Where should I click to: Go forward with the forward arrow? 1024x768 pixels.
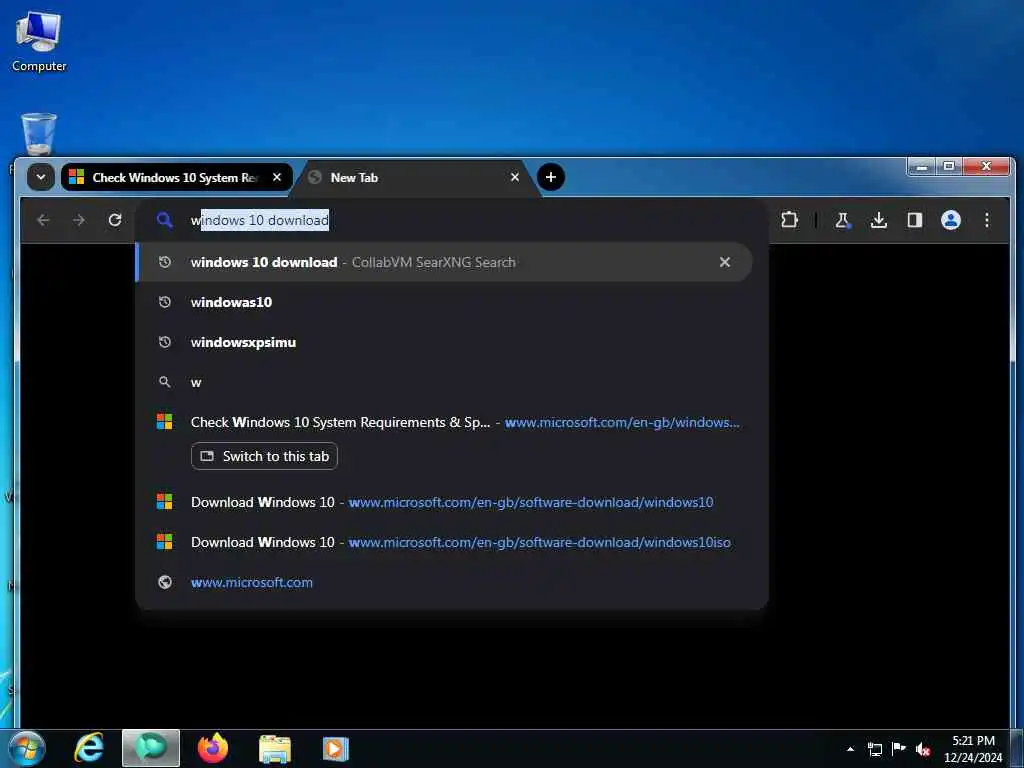coord(79,220)
